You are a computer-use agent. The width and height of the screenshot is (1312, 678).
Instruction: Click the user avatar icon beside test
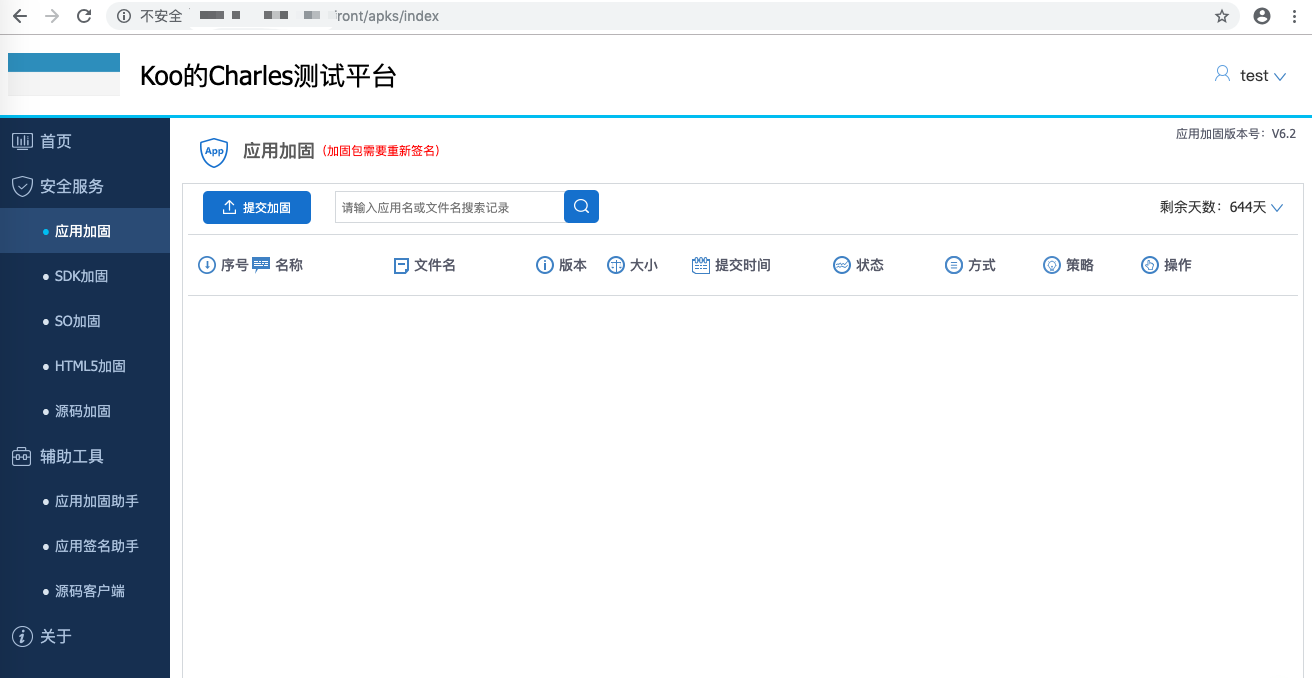(1222, 74)
